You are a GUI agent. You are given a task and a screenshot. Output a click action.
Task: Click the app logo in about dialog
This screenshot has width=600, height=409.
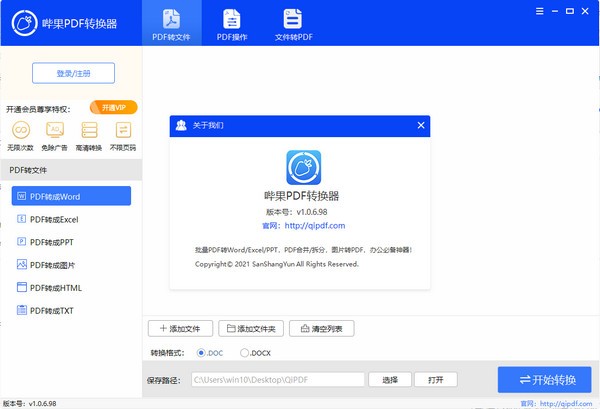tap(303, 167)
